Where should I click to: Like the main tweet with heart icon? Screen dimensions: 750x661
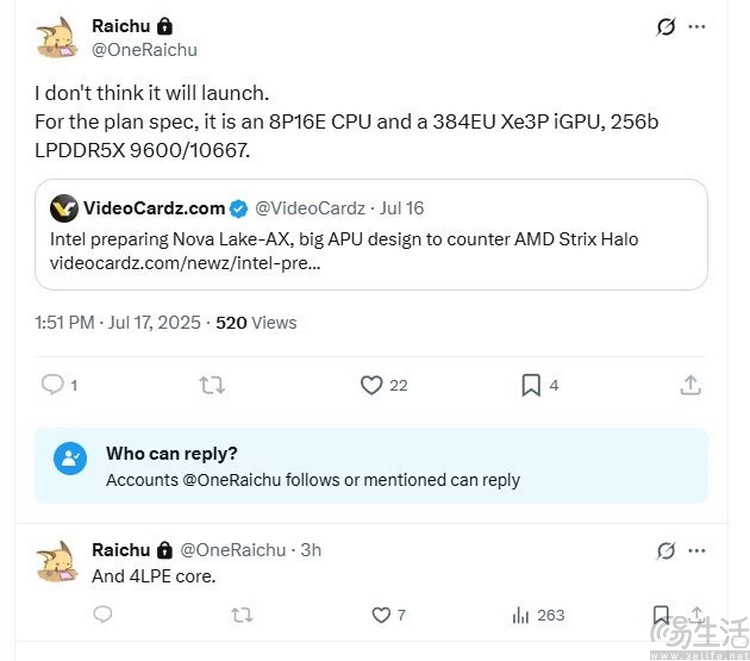[x=372, y=385]
